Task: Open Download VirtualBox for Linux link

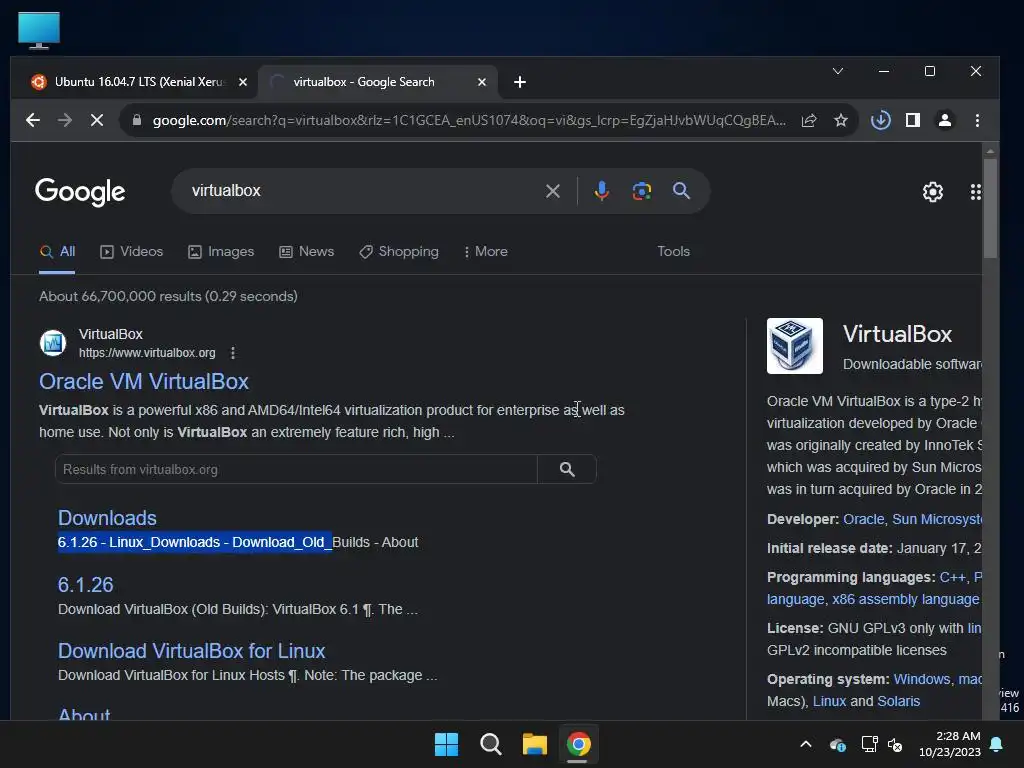Action: pos(191,651)
